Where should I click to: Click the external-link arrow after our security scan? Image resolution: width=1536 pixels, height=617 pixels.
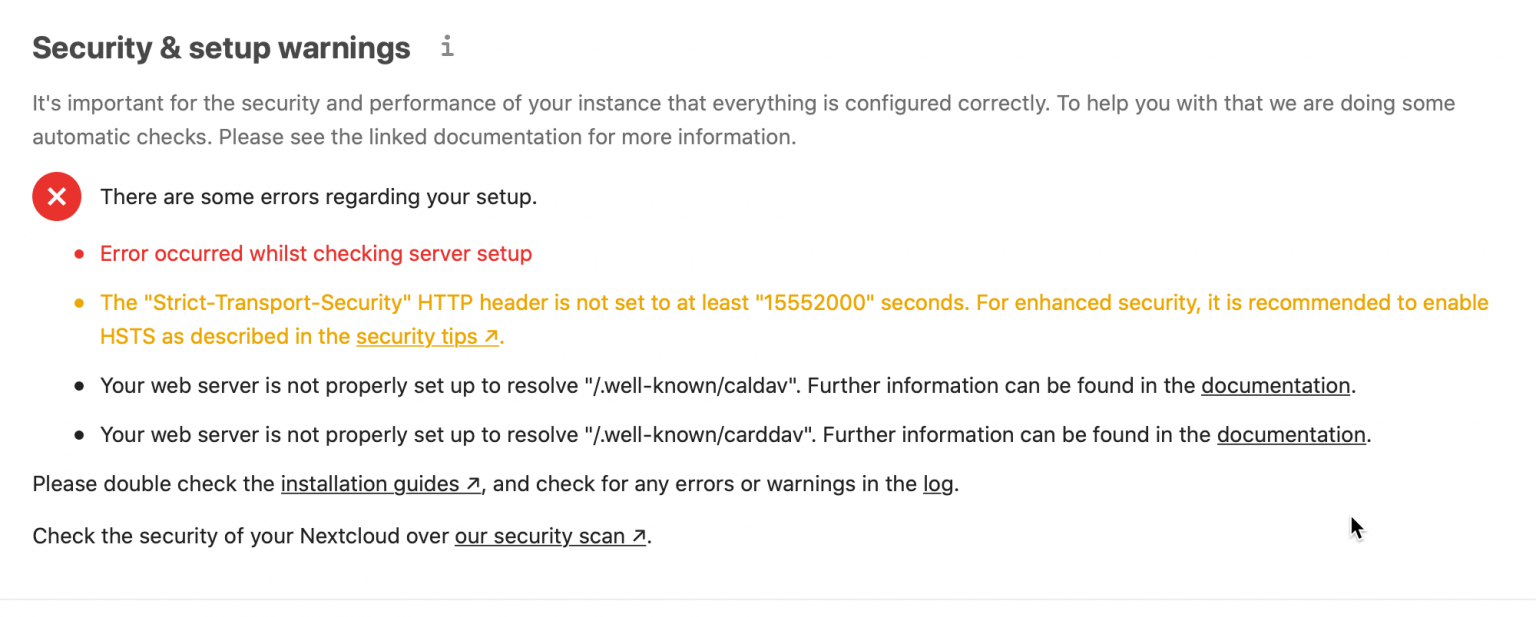click(638, 535)
